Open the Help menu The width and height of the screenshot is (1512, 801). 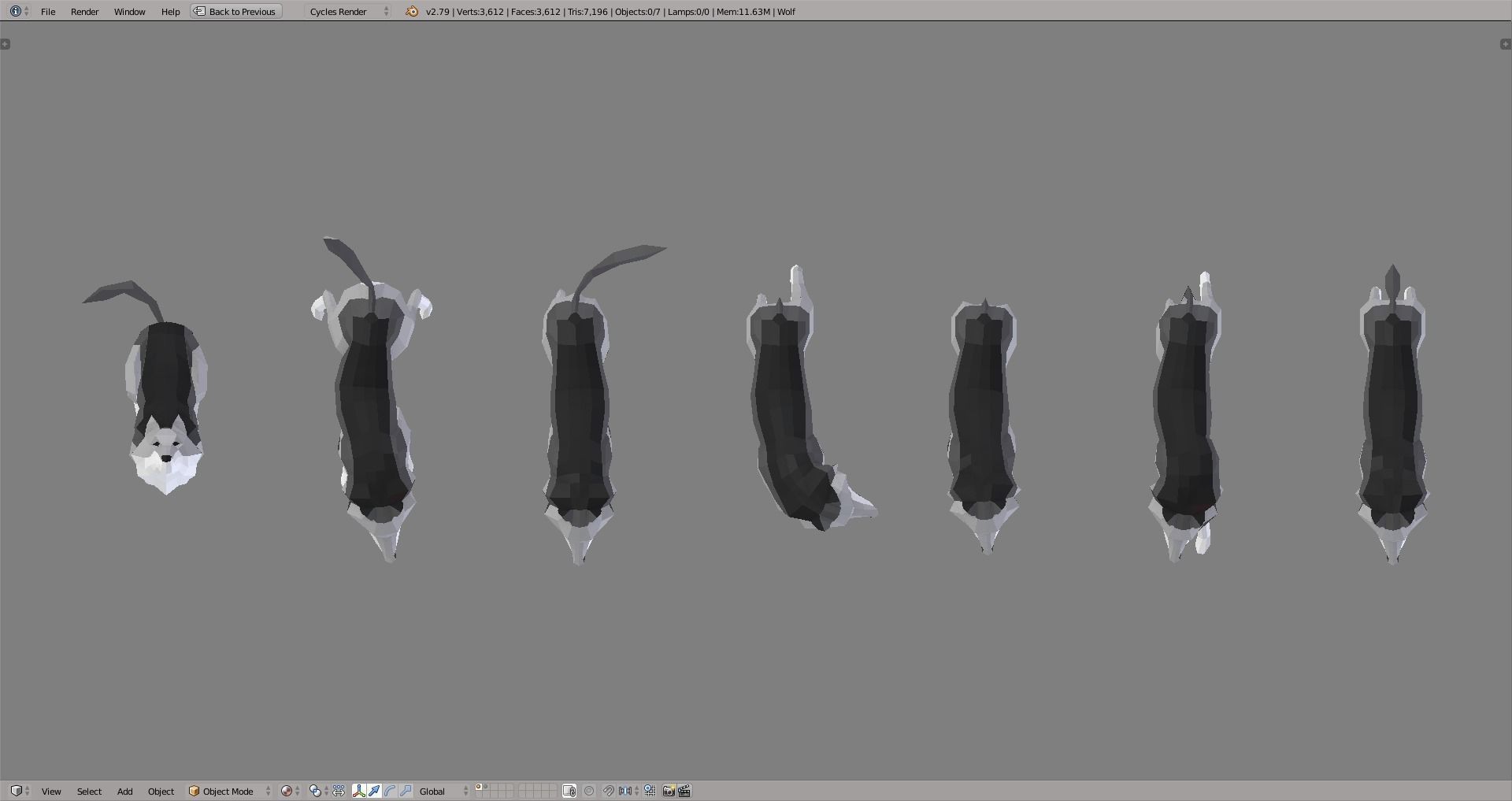(170, 11)
